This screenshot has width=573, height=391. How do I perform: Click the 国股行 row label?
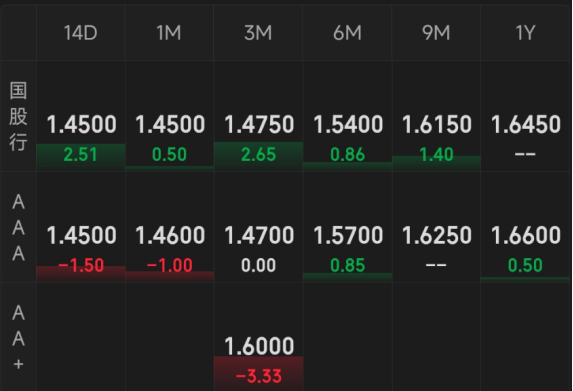18,116
